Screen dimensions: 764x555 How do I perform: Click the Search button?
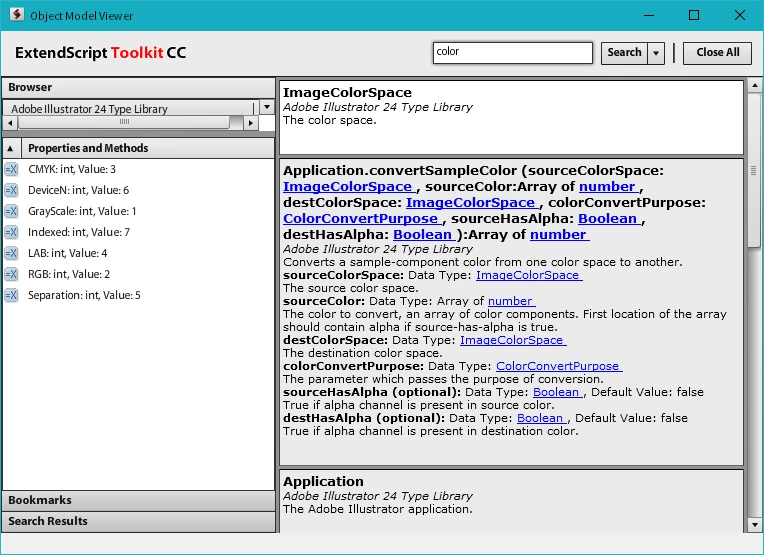(x=625, y=53)
